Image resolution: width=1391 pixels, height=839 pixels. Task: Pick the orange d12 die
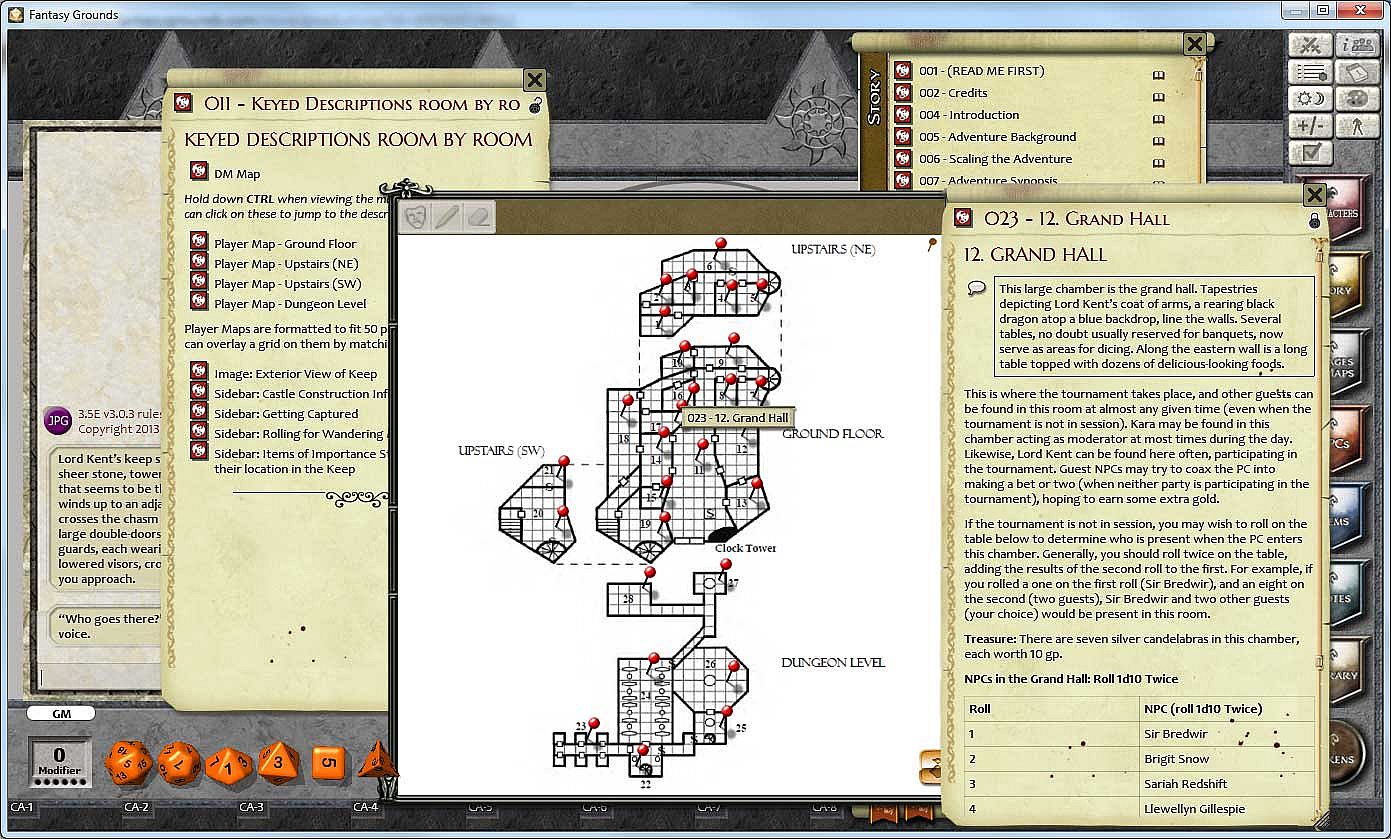point(179,763)
